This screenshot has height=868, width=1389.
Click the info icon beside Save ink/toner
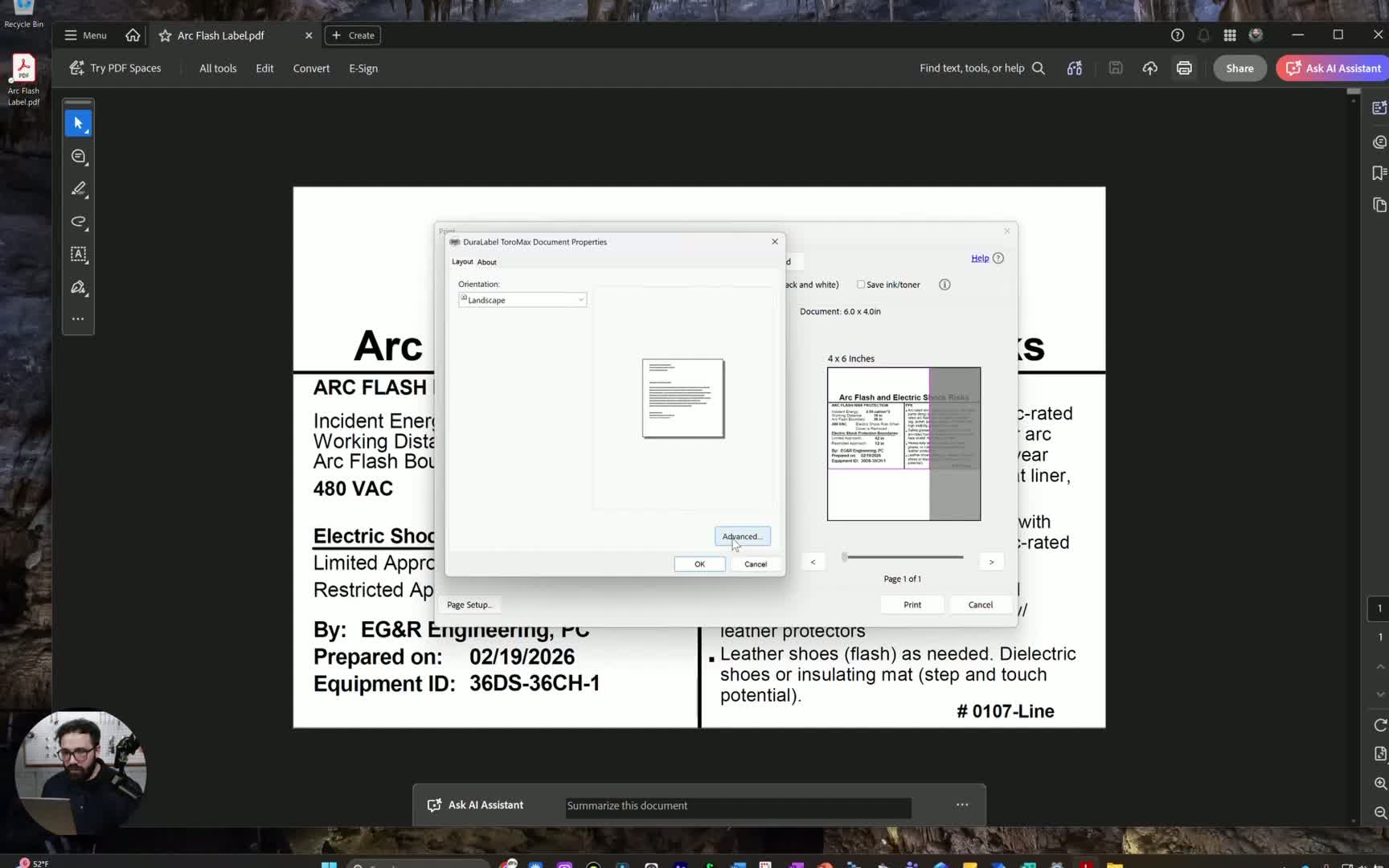tap(944, 285)
